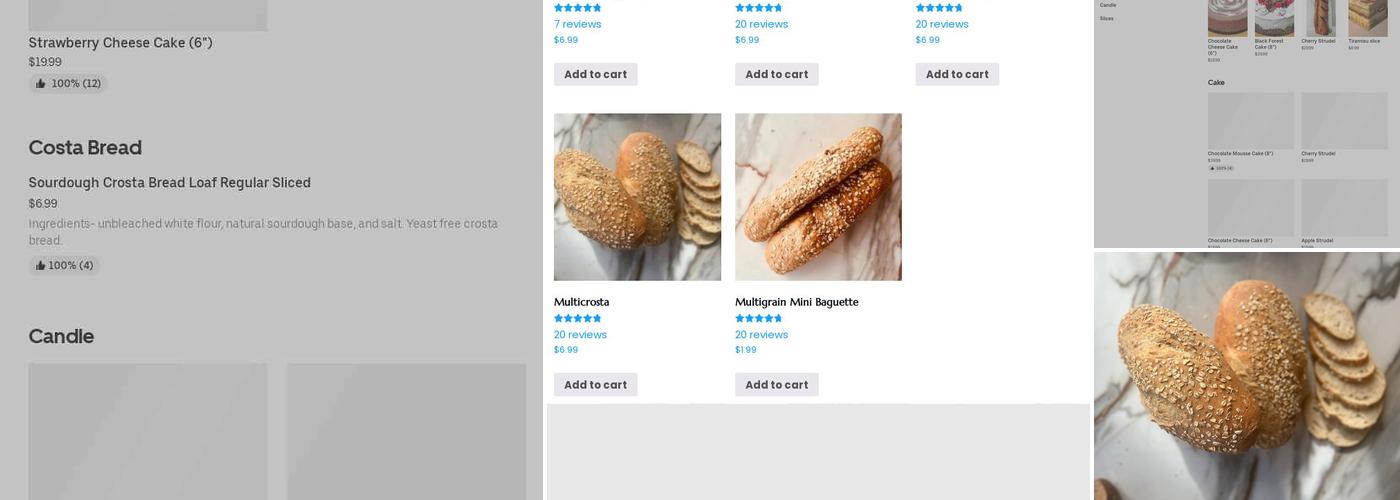Add Multigrain Mini Baguette to cart
This screenshot has width=1400, height=500.
click(x=776, y=385)
